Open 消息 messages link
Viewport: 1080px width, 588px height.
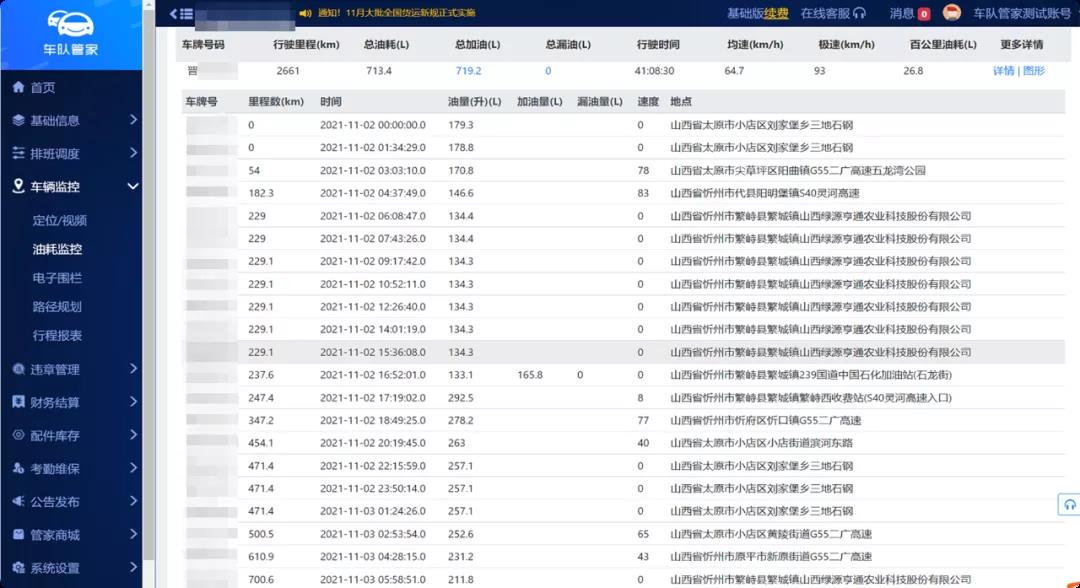(x=902, y=13)
